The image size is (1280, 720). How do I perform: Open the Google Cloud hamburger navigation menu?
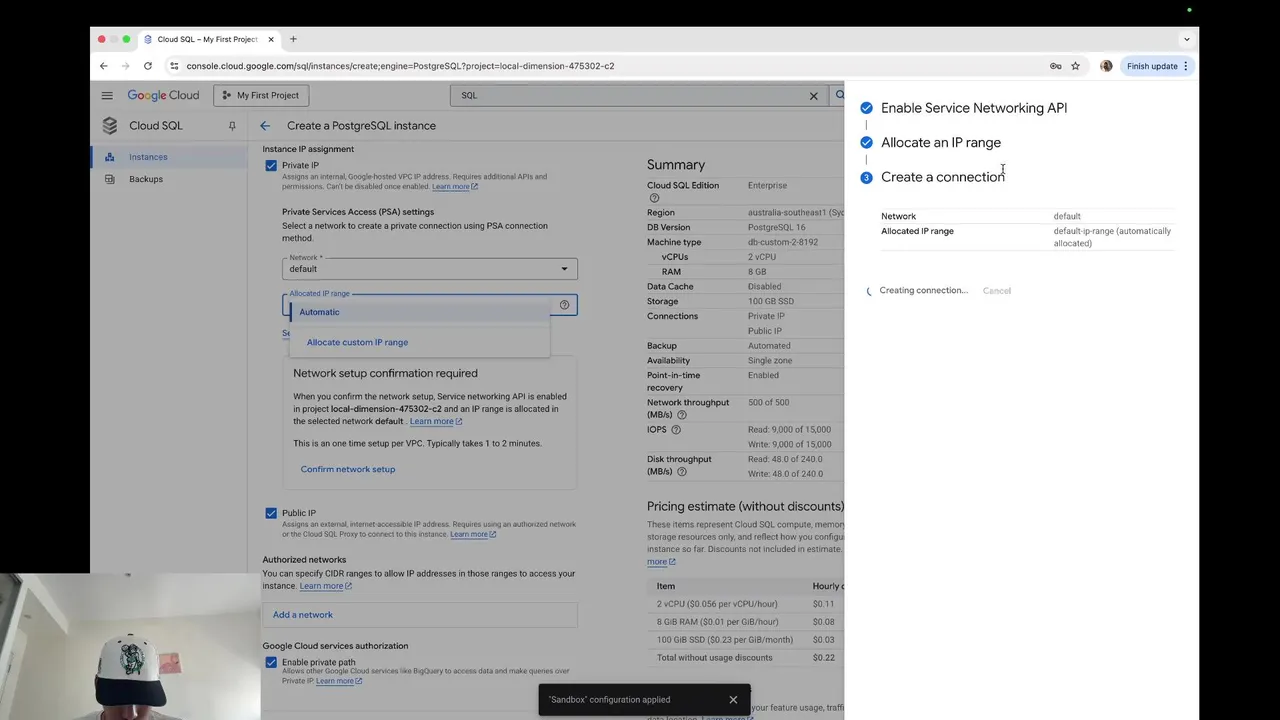(x=107, y=95)
